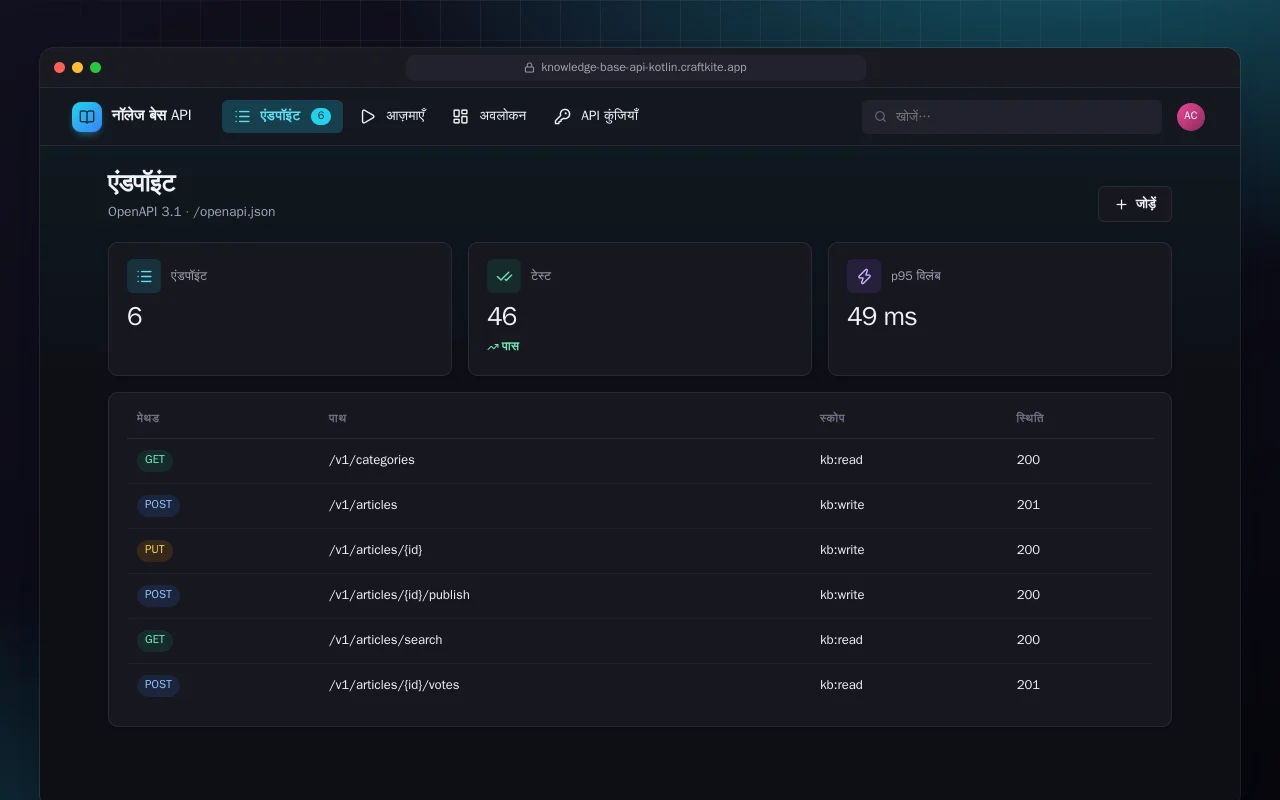Click the स्कोप column header
The image size is (1280, 800).
[832, 418]
